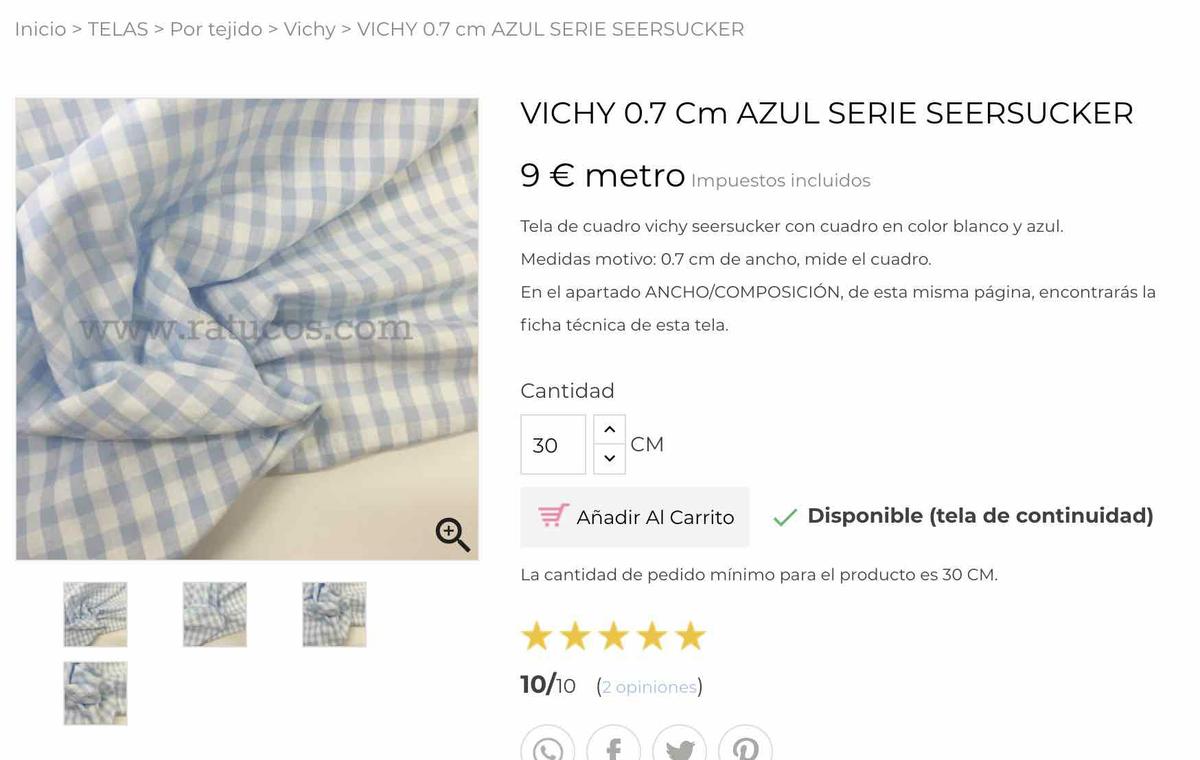Click the quantity input field
This screenshot has height=760, width=1200.
click(552, 445)
